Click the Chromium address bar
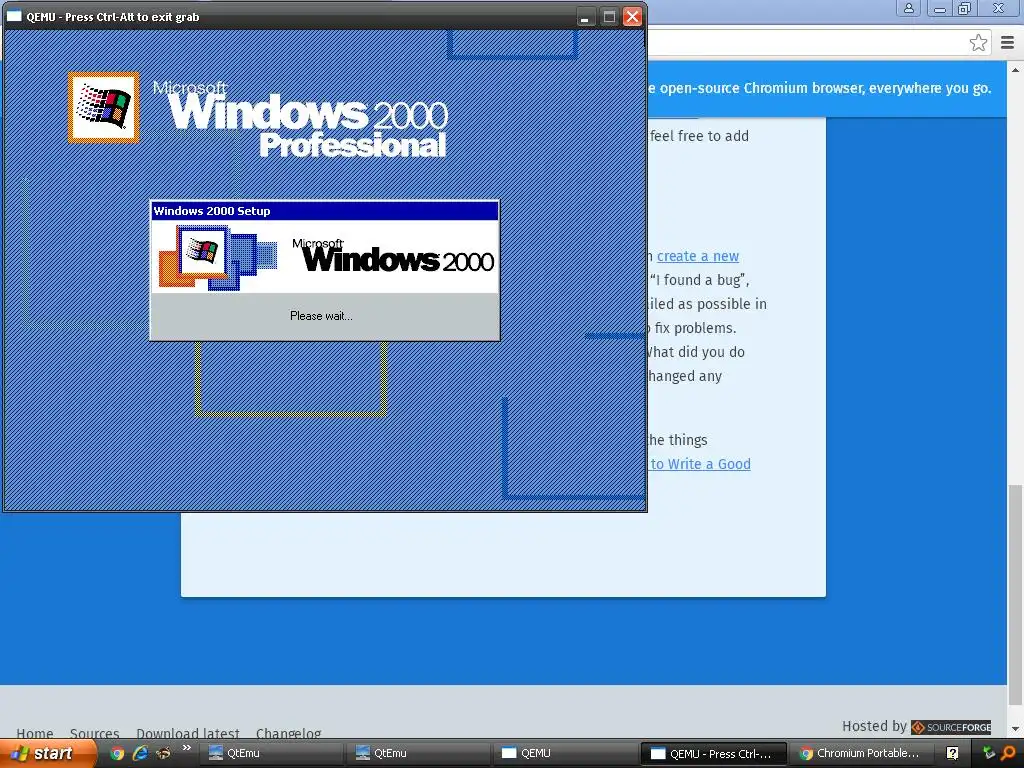The width and height of the screenshot is (1024, 768). (805, 43)
